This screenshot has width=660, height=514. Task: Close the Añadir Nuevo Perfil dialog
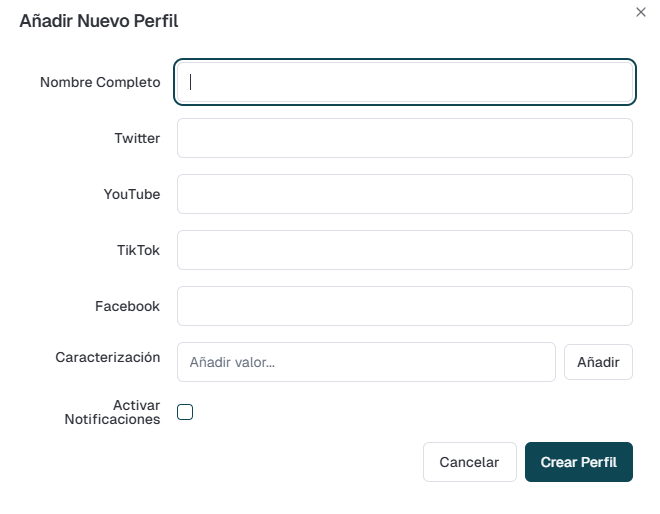(x=641, y=11)
